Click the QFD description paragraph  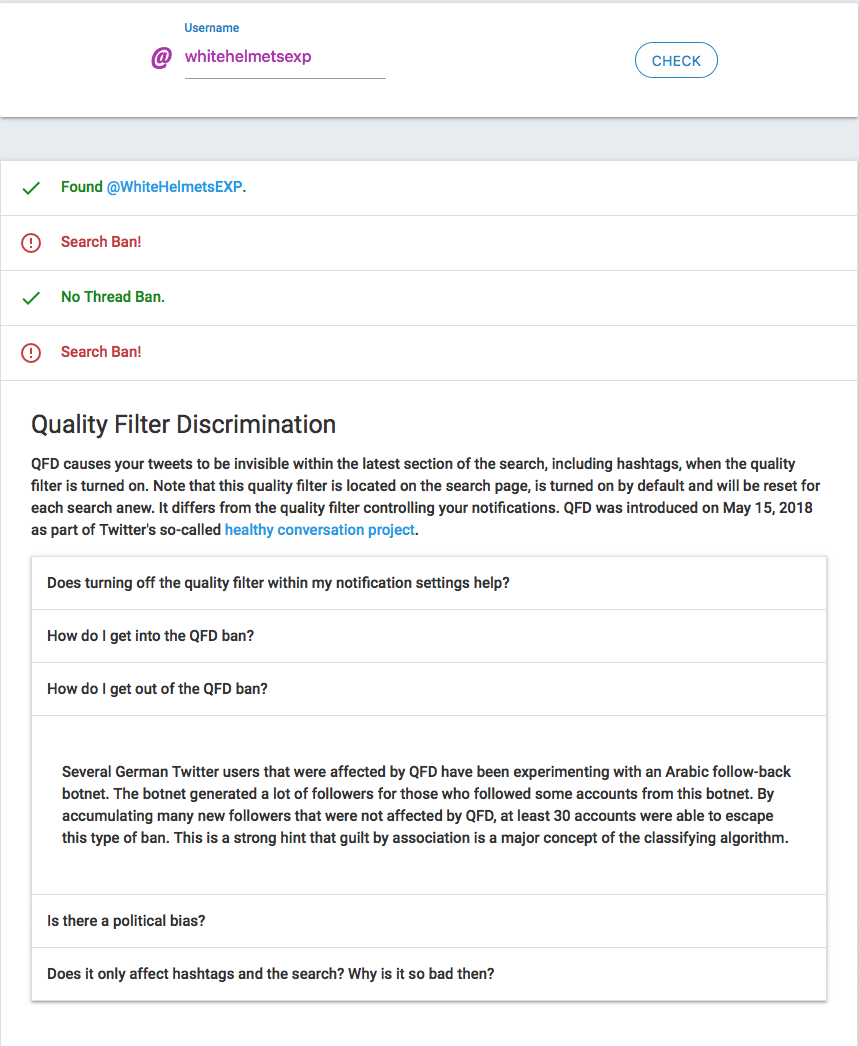pyautogui.click(x=425, y=496)
